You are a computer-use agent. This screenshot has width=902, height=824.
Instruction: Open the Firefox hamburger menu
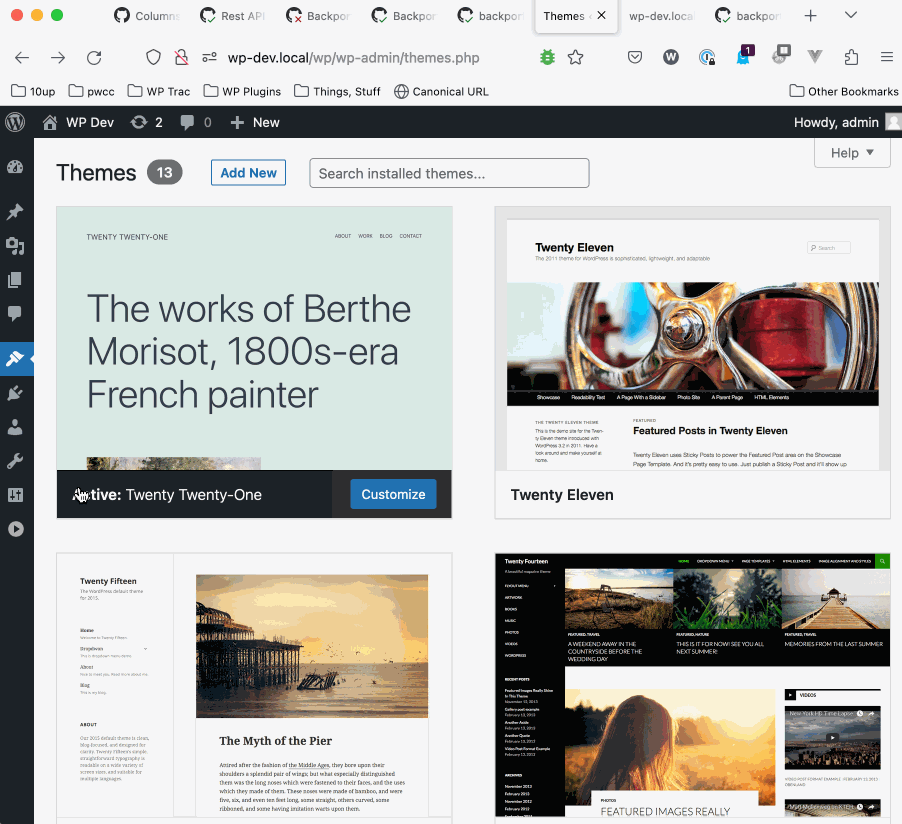point(887,57)
